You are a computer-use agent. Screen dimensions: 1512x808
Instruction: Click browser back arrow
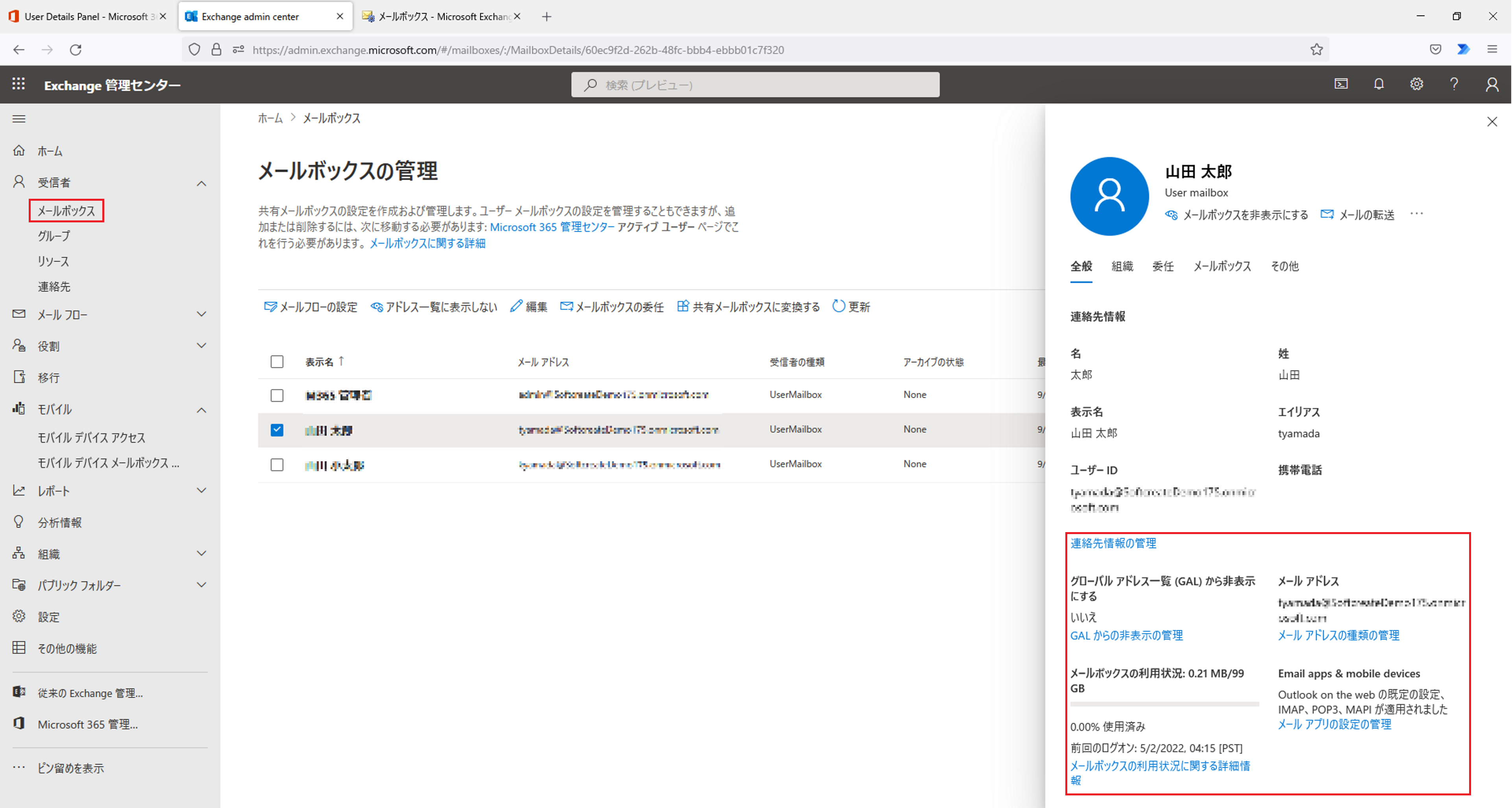[x=19, y=50]
